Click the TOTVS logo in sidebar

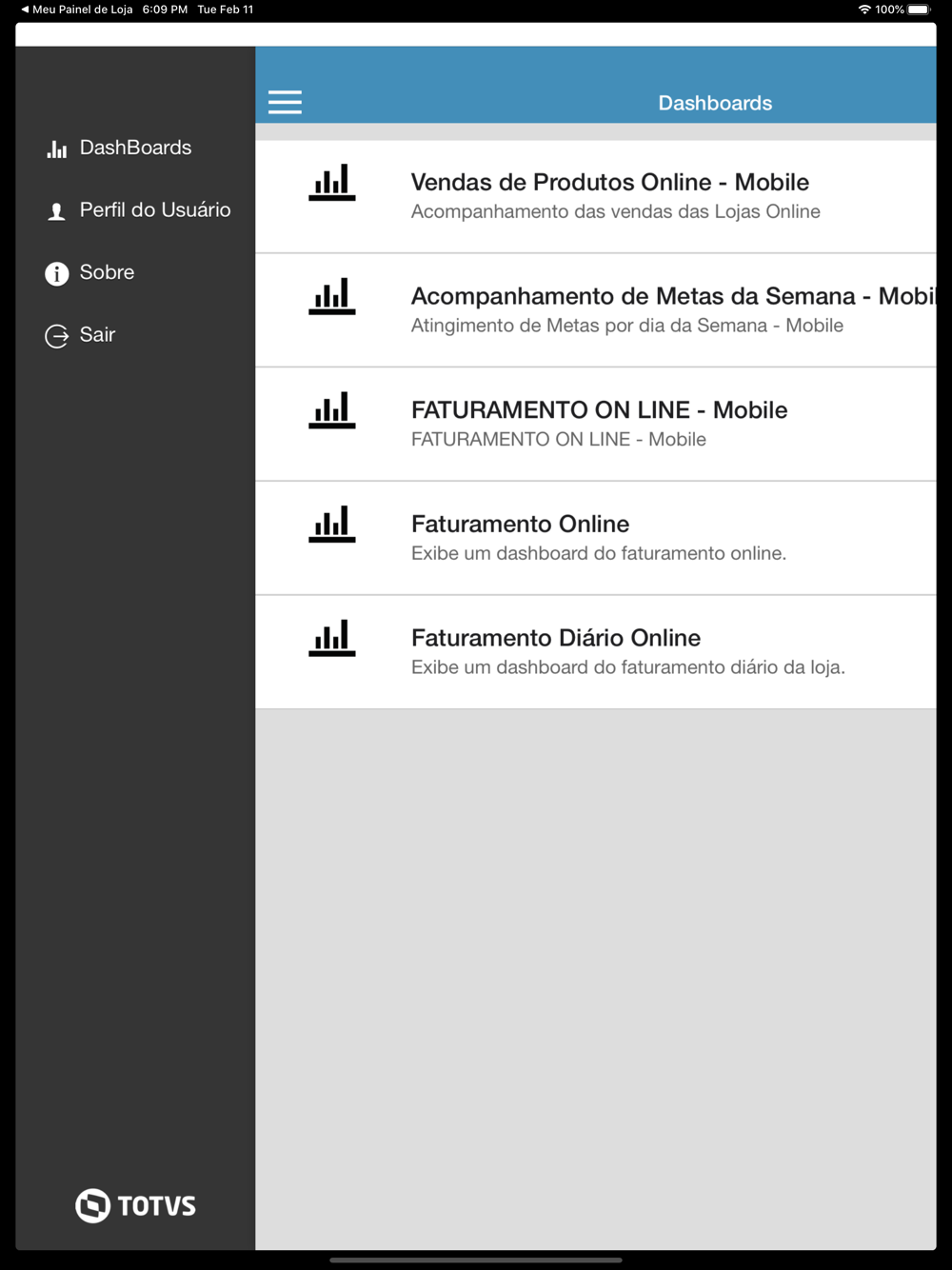tap(135, 1205)
